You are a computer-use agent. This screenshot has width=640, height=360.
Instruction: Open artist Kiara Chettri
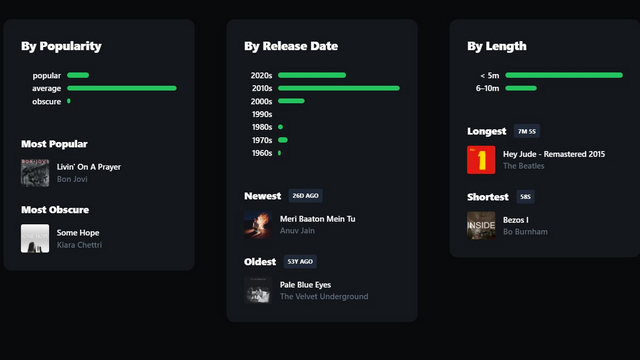[x=80, y=245]
